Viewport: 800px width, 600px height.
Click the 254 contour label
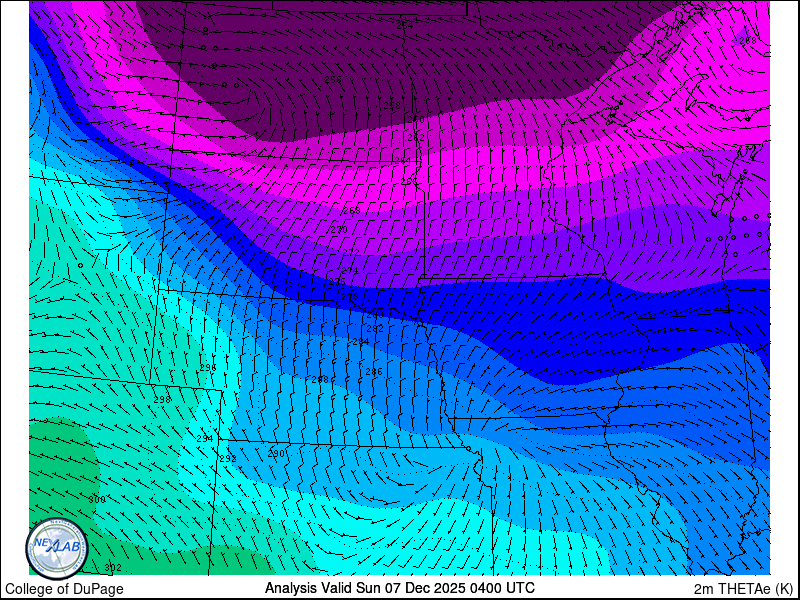pyautogui.click(x=405, y=25)
